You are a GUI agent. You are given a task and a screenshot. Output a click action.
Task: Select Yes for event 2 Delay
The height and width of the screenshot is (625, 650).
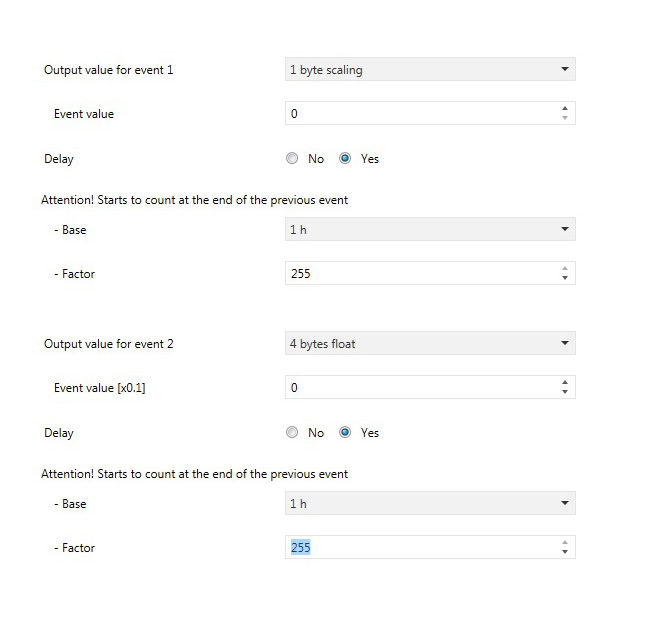[x=346, y=433]
